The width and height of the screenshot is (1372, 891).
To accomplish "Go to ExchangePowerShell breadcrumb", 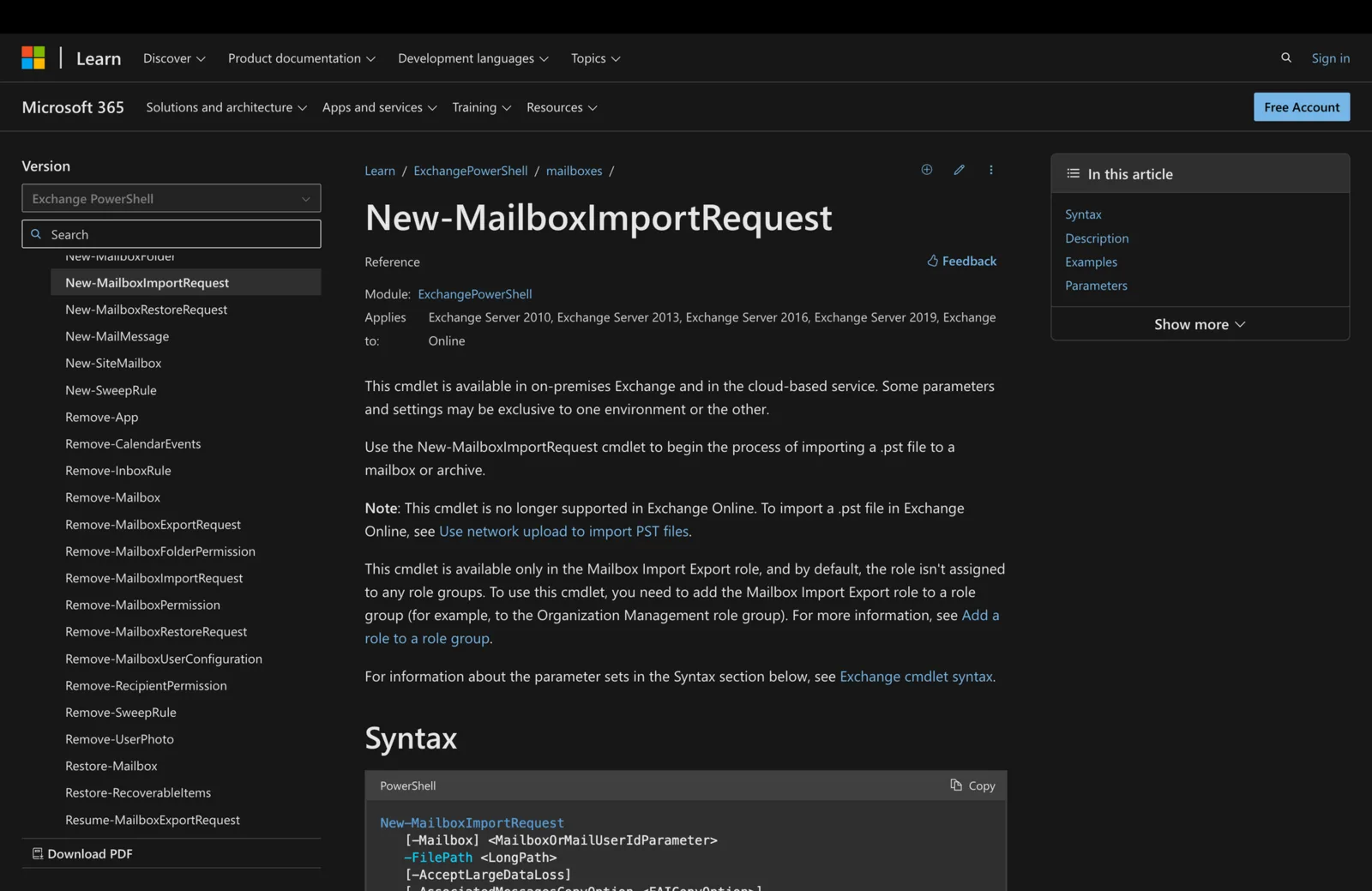I will pyautogui.click(x=471, y=171).
